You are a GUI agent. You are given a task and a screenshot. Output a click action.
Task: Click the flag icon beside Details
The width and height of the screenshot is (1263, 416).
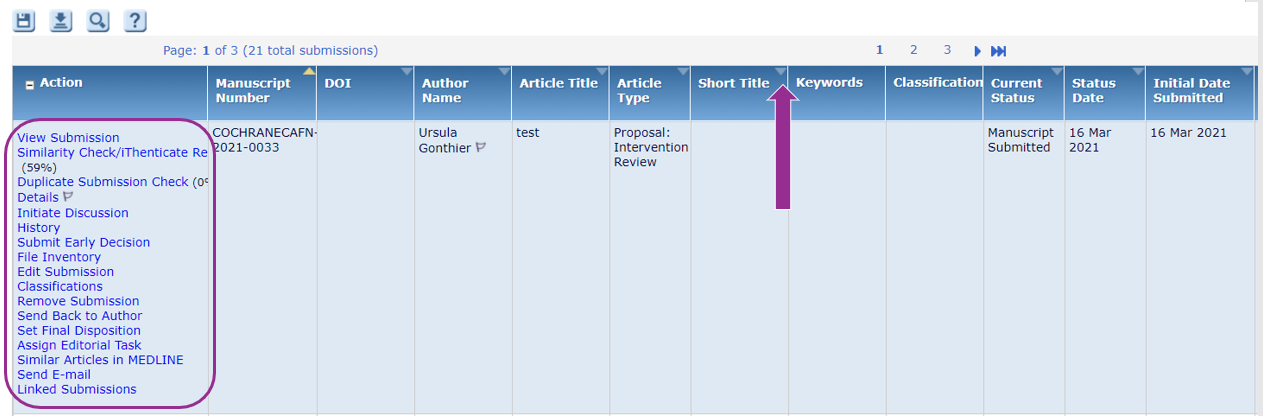(68, 198)
